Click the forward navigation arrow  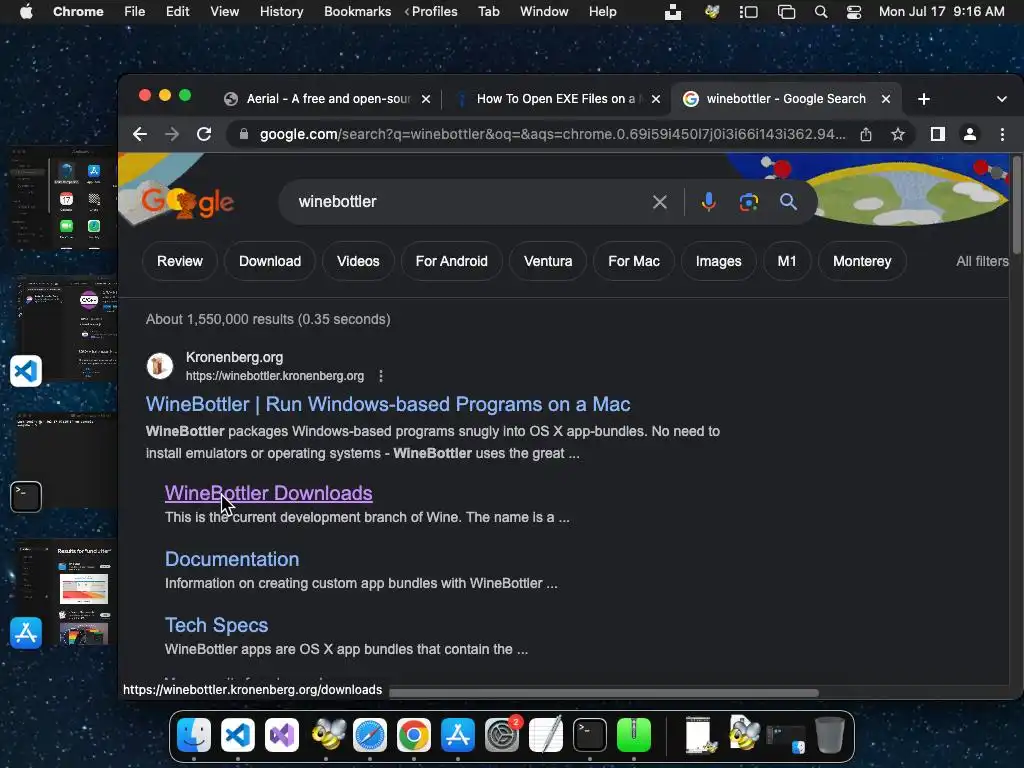[x=172, y=134]
